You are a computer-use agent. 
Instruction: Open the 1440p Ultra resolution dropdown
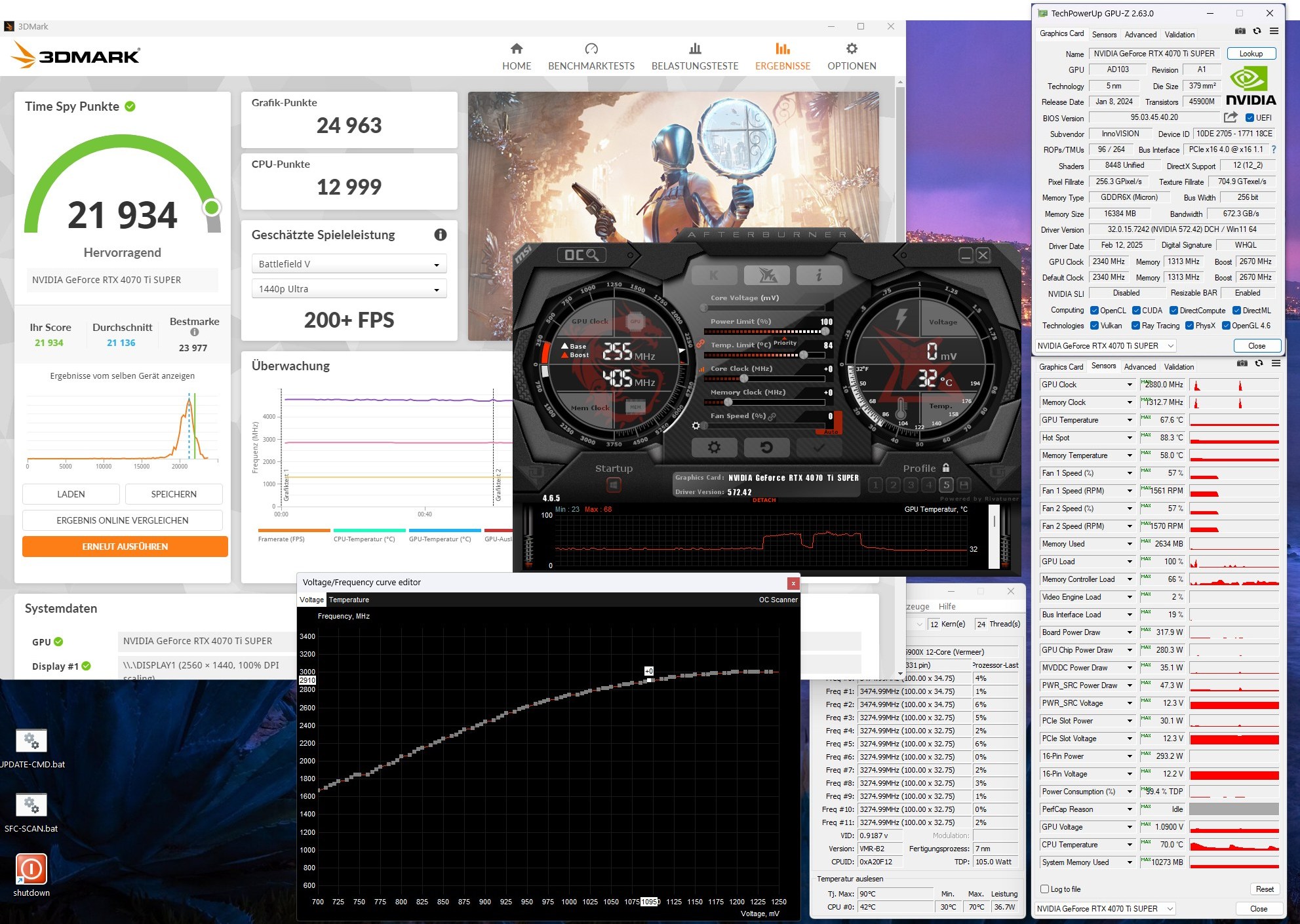[x=349, y=289]
